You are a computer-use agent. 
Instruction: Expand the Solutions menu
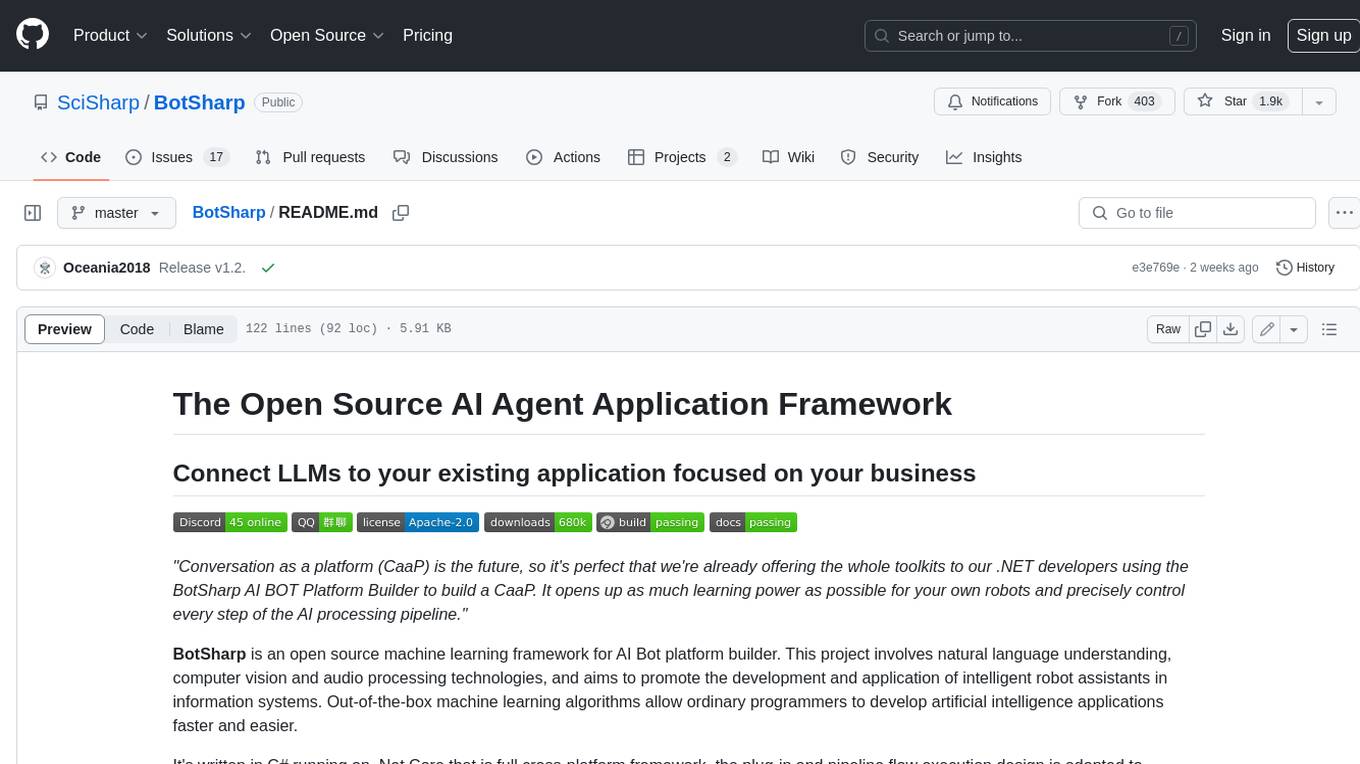point(209,35)
